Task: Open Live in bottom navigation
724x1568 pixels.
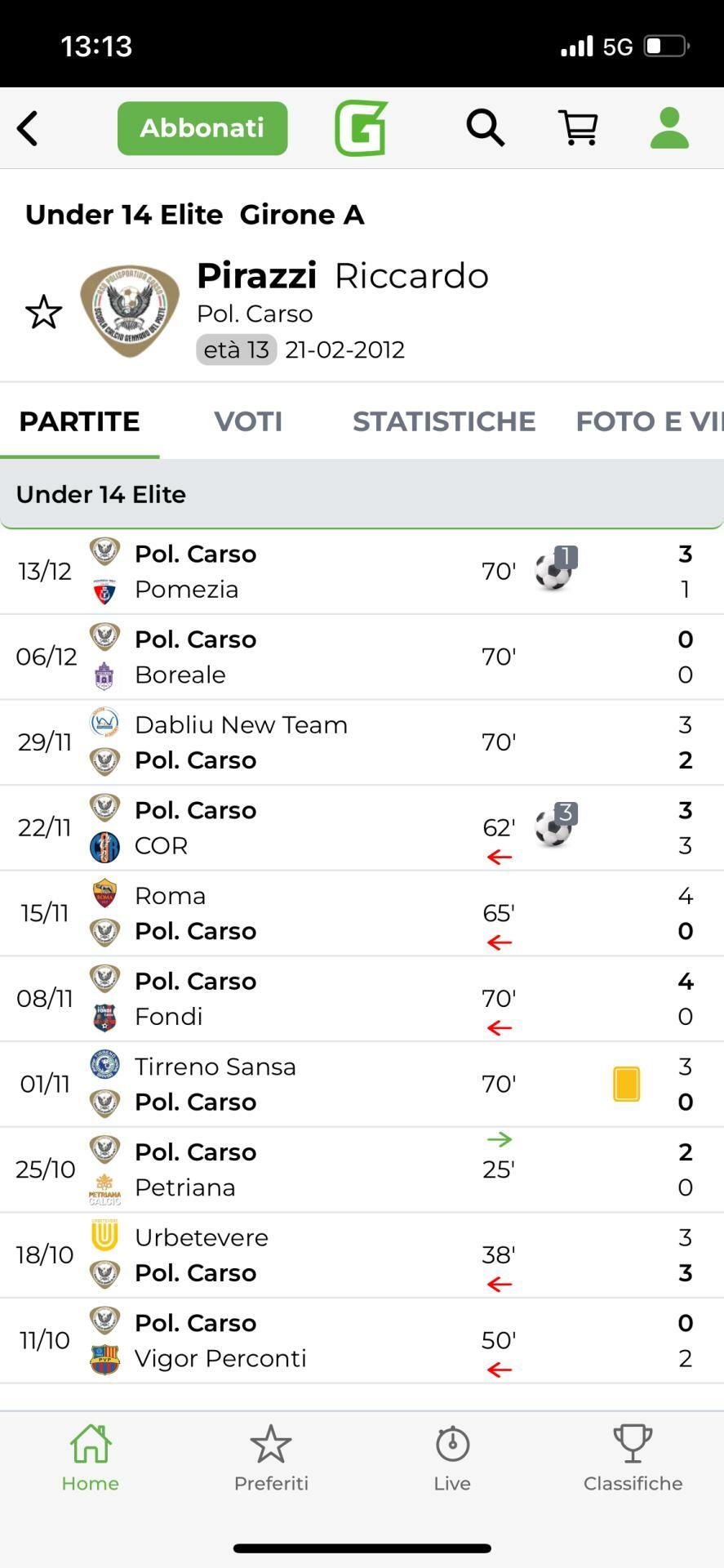Action: [x=452, y=1459]
